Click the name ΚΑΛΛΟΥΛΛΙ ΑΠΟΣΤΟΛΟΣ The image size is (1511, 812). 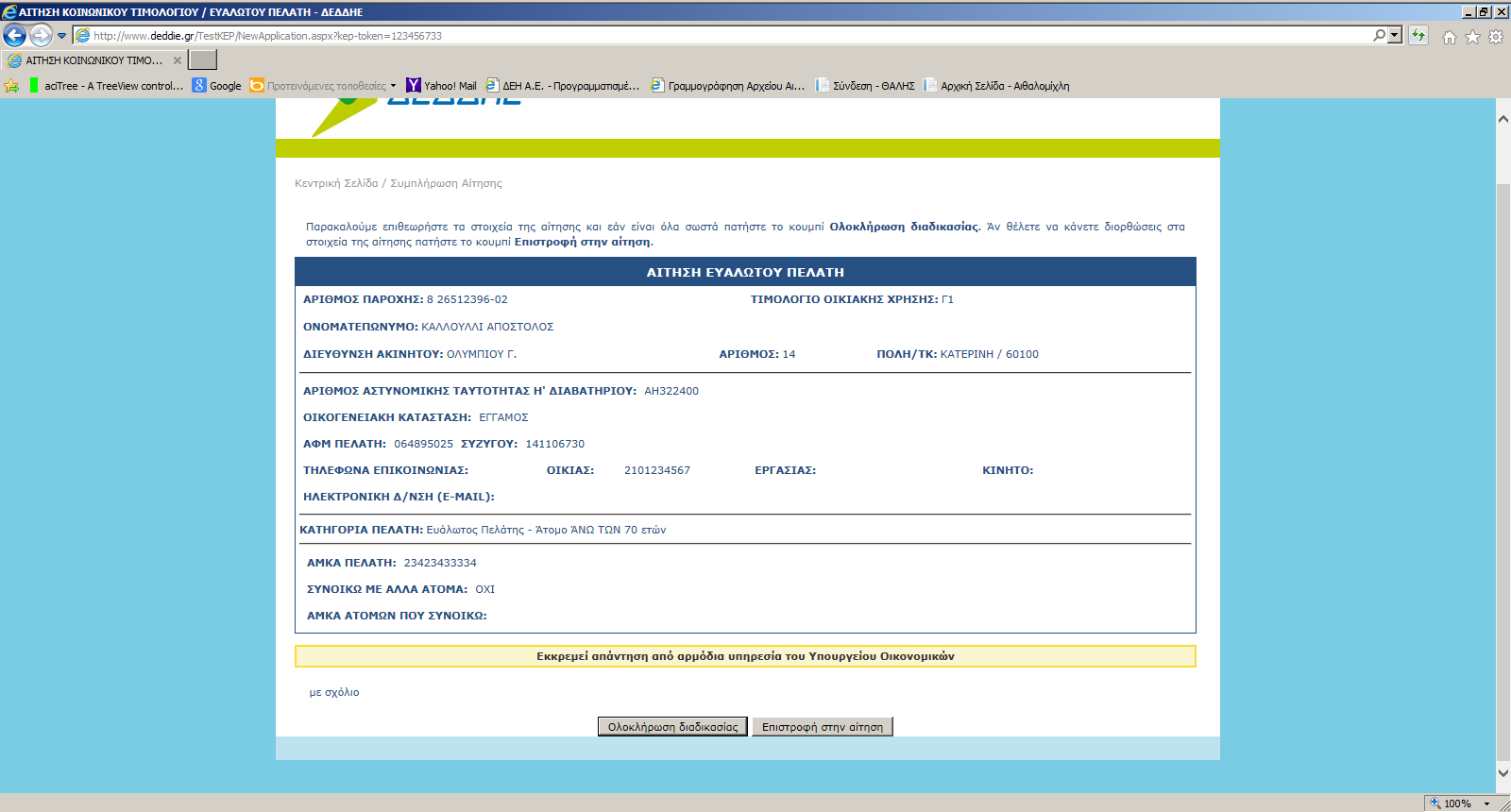pos(487,327)
